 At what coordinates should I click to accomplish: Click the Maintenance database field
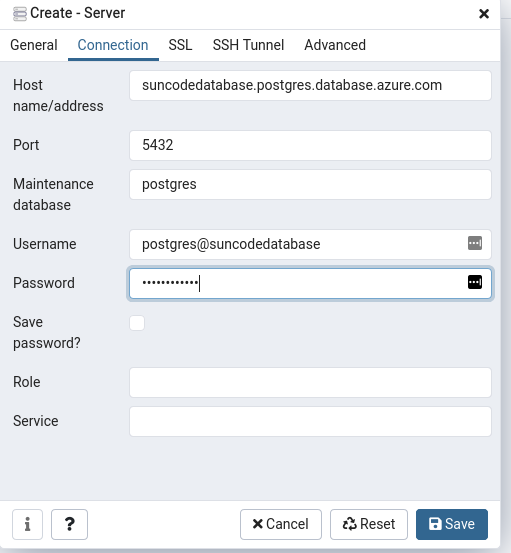click(x=310, y=184)
